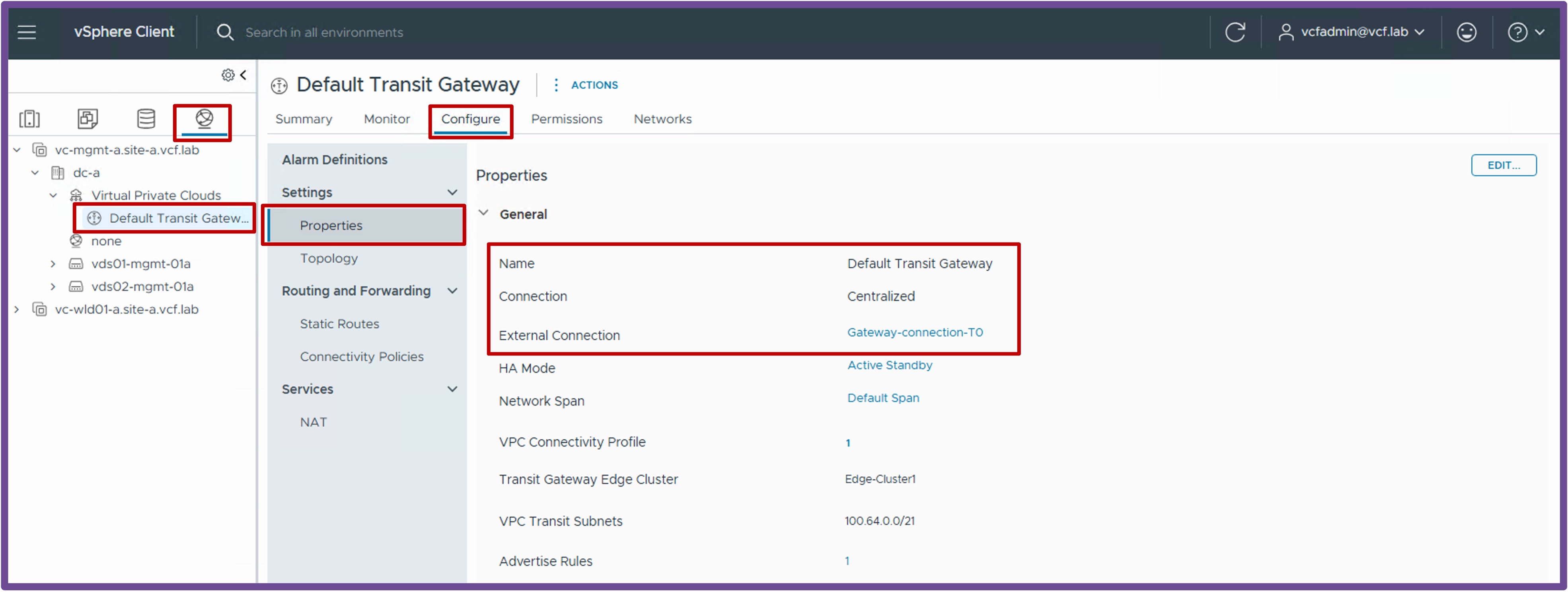Collapse the navigator pane arrow
1568x592 pixels.
(x=243, y=75)
